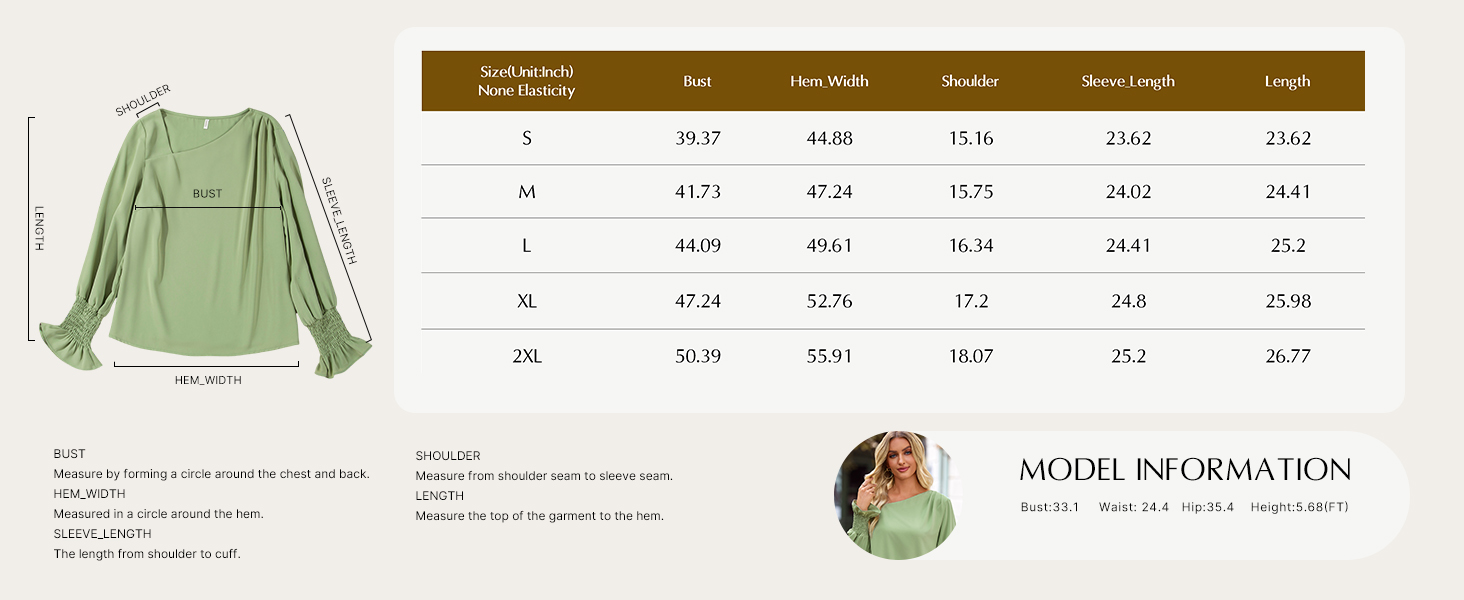1464x600 pixels.
Task: Click the model's circular photo thumbnail
Action: tap(895, 496)
